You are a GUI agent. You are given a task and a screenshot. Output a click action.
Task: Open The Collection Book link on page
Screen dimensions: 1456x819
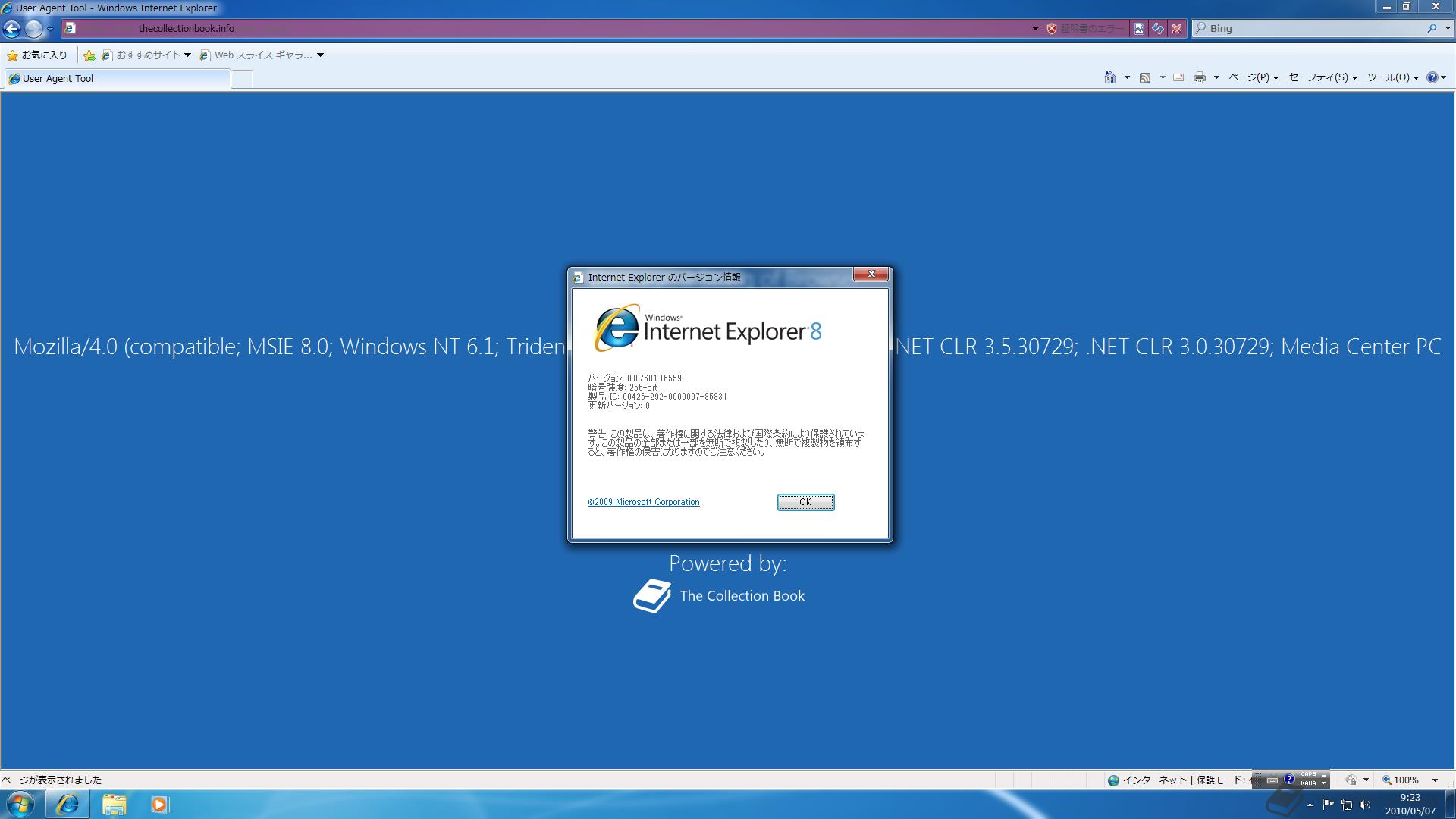[719, 596]
